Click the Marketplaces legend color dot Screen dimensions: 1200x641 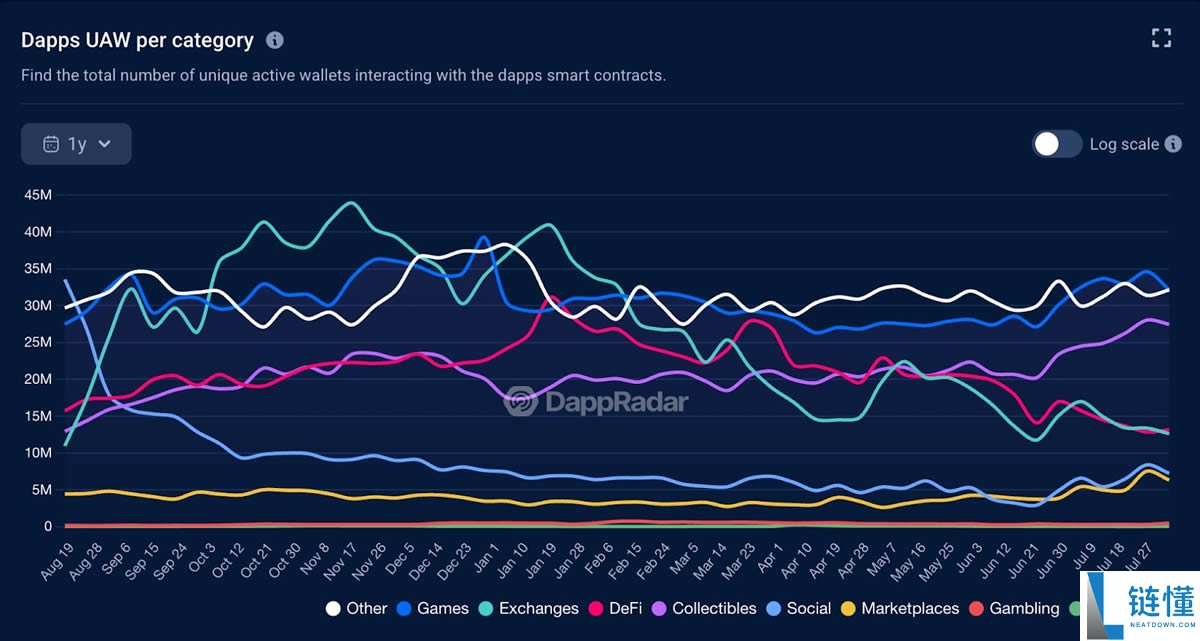pos(850,608)
